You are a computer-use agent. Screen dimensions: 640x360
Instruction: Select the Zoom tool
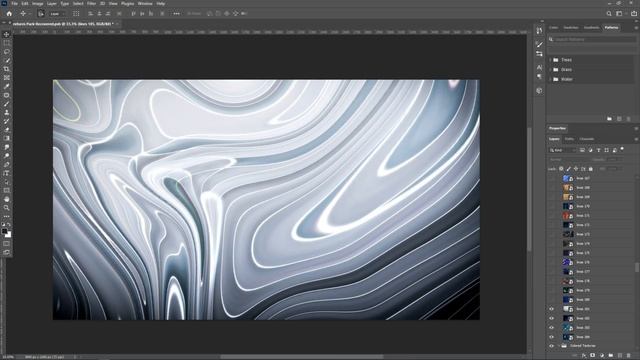tap(7, 208)
